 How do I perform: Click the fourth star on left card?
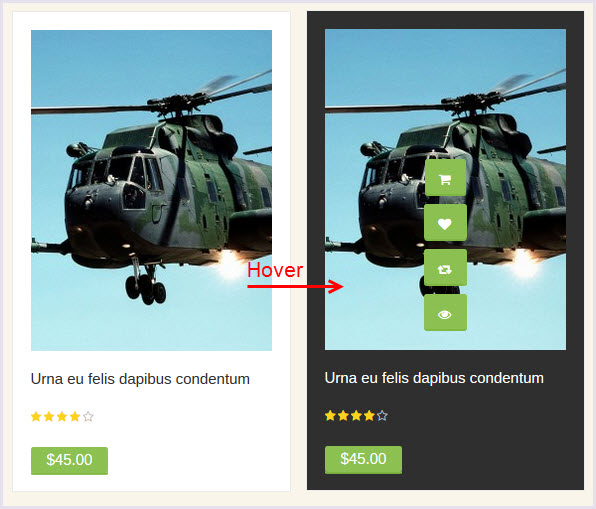click(75, 417)
